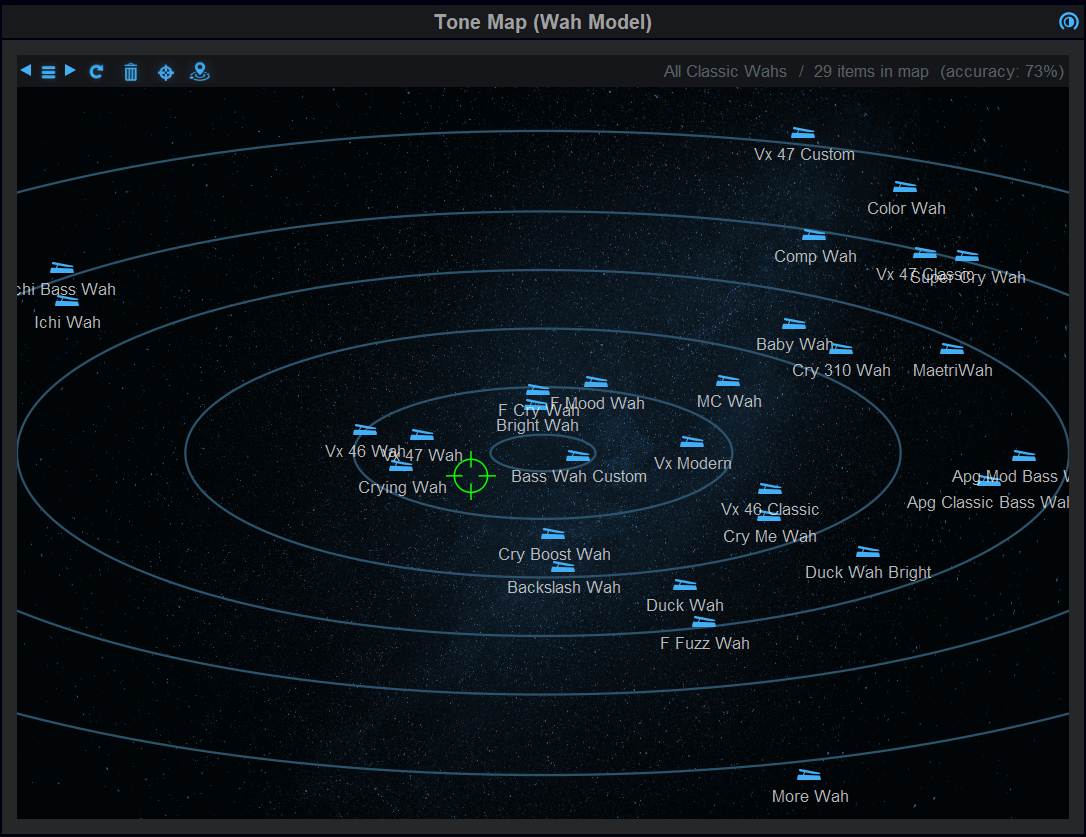Open the map list menu

(x=48, y=72)
